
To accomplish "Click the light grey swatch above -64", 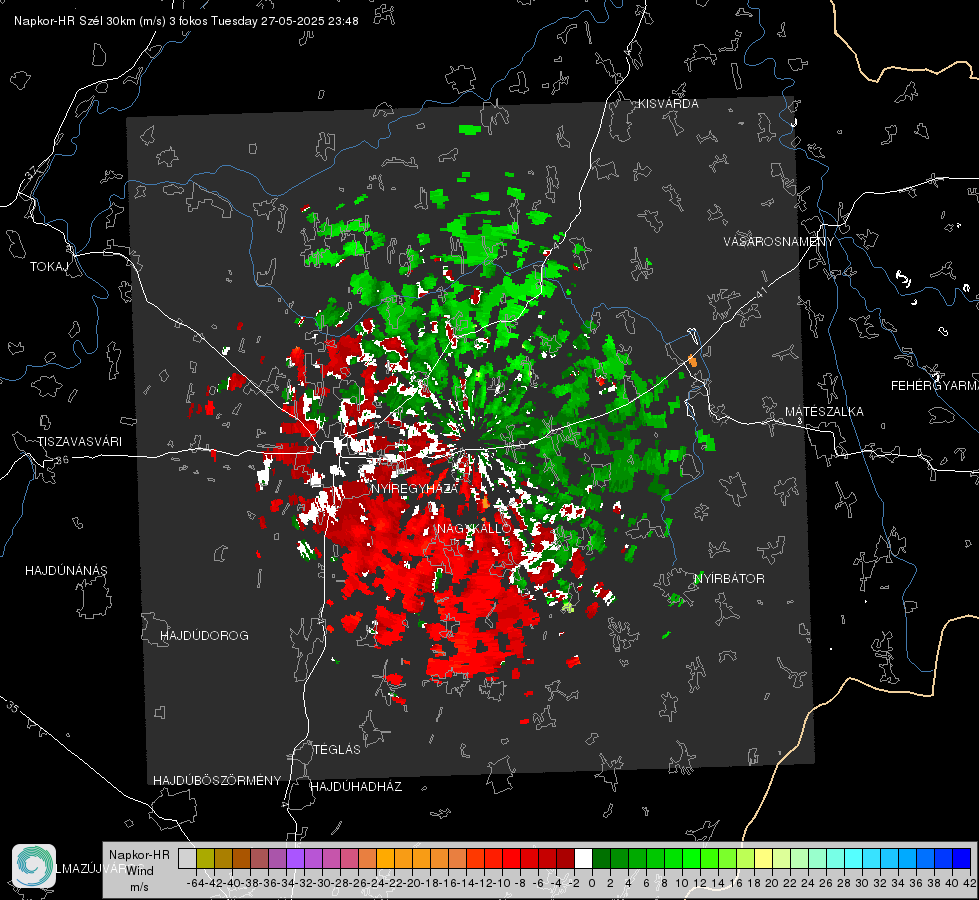I will click(x=187, y=858).
